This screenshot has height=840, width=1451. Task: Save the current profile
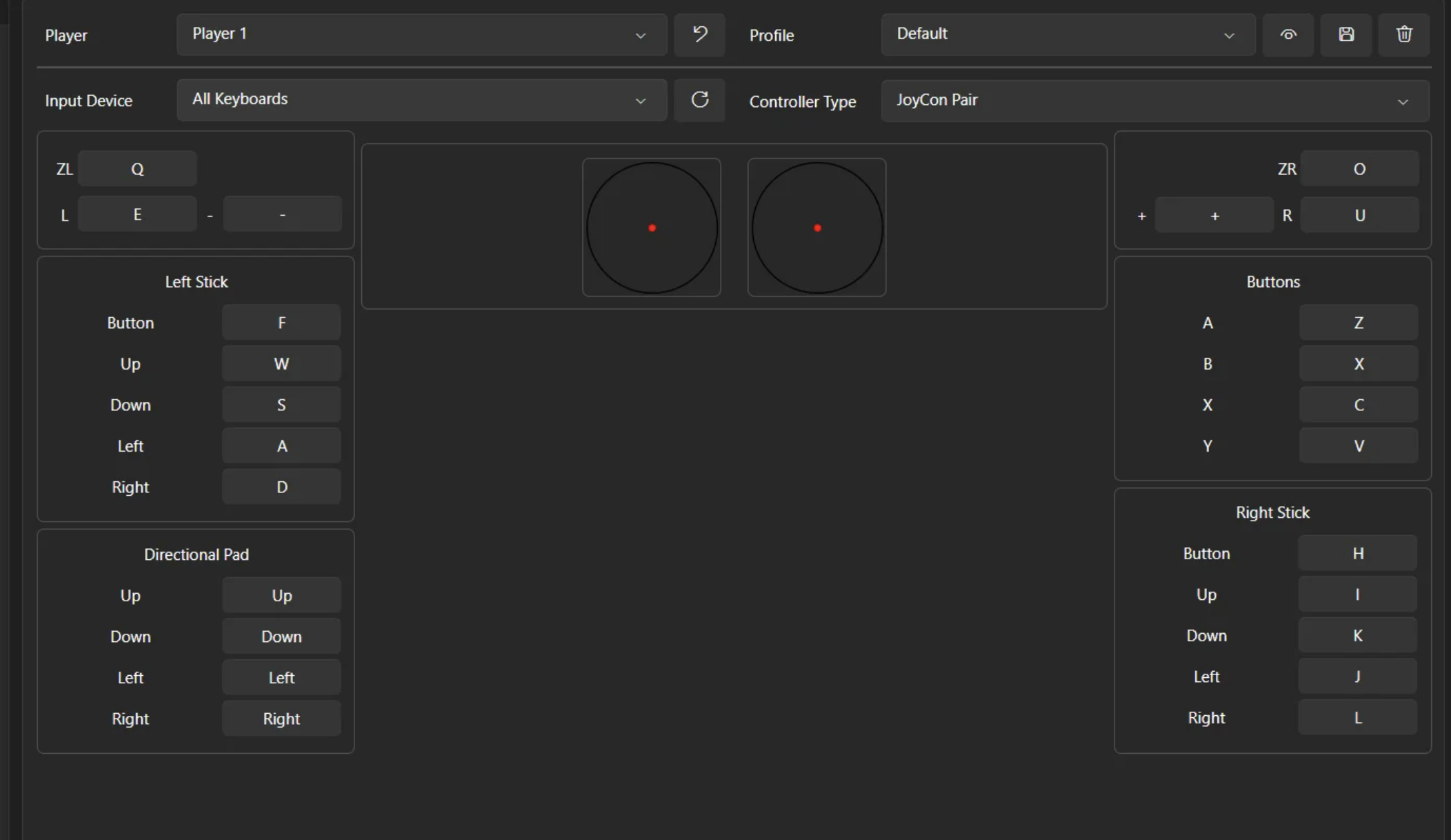(x=1345, y=34)
